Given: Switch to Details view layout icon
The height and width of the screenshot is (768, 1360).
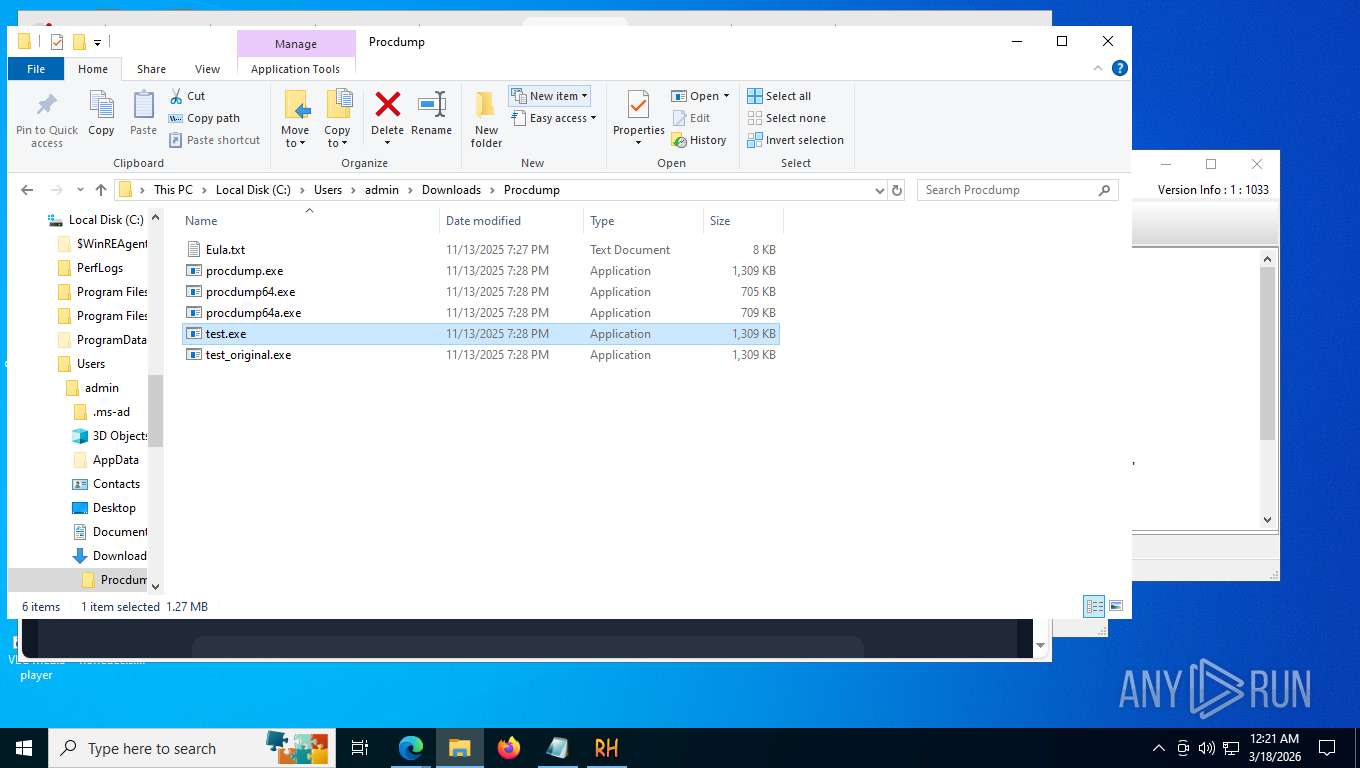Looking at the screenshot, I should (x=1095, y=606).
